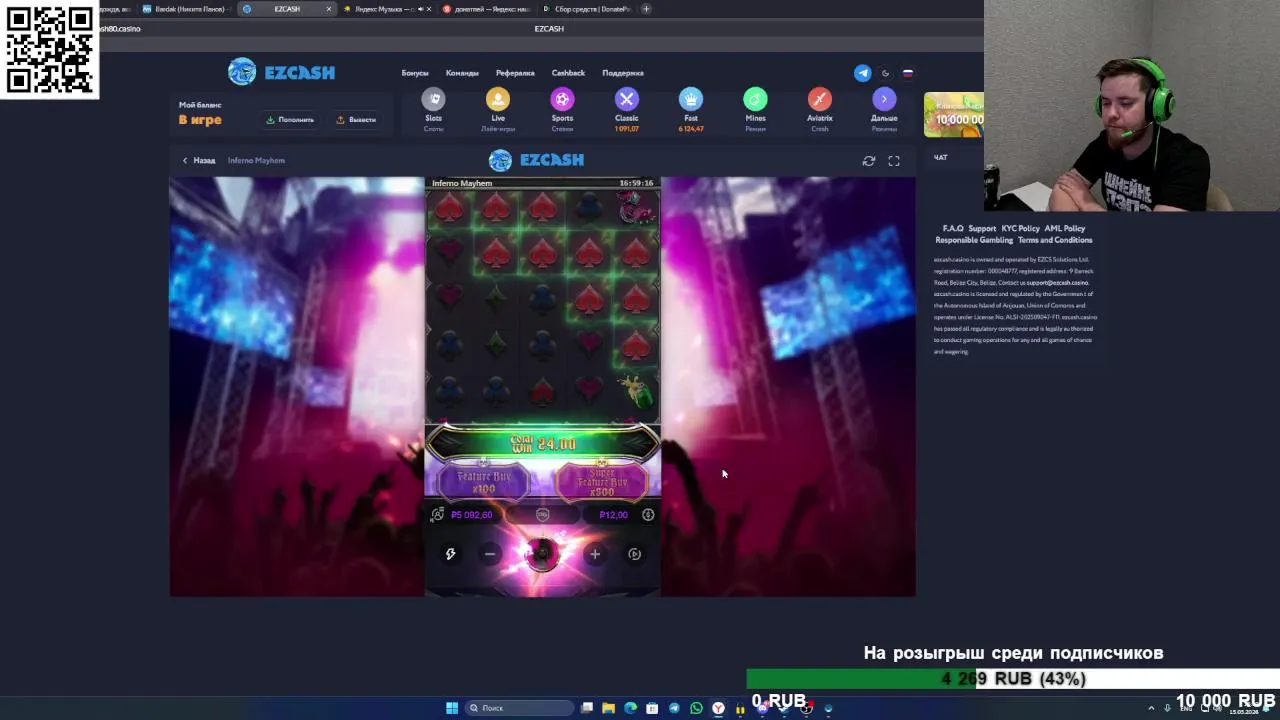
Task: Toggle turbo spin lightning icon
Action: click(x=450, y=554)
